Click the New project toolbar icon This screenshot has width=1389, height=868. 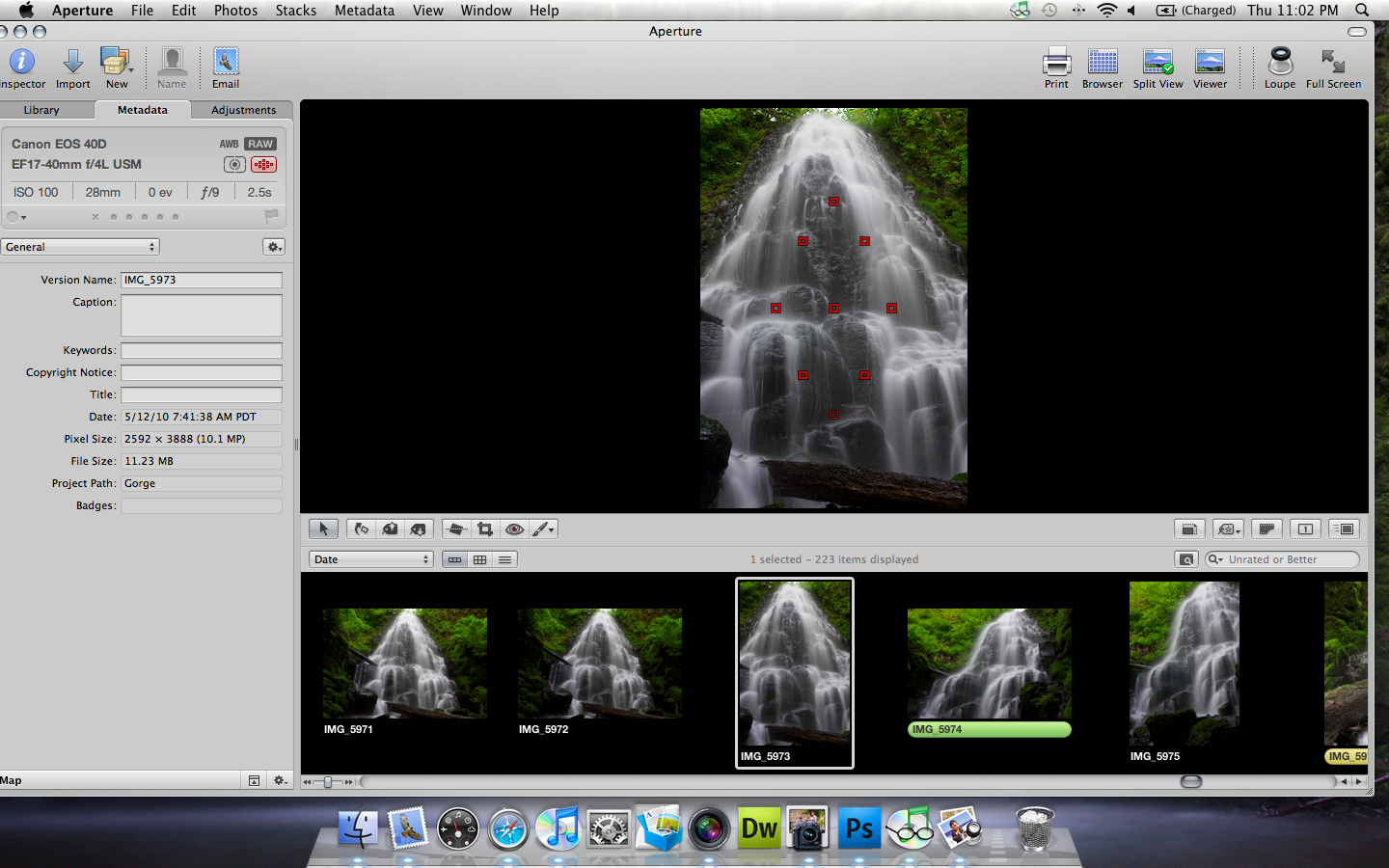click(x=116, y=62)
